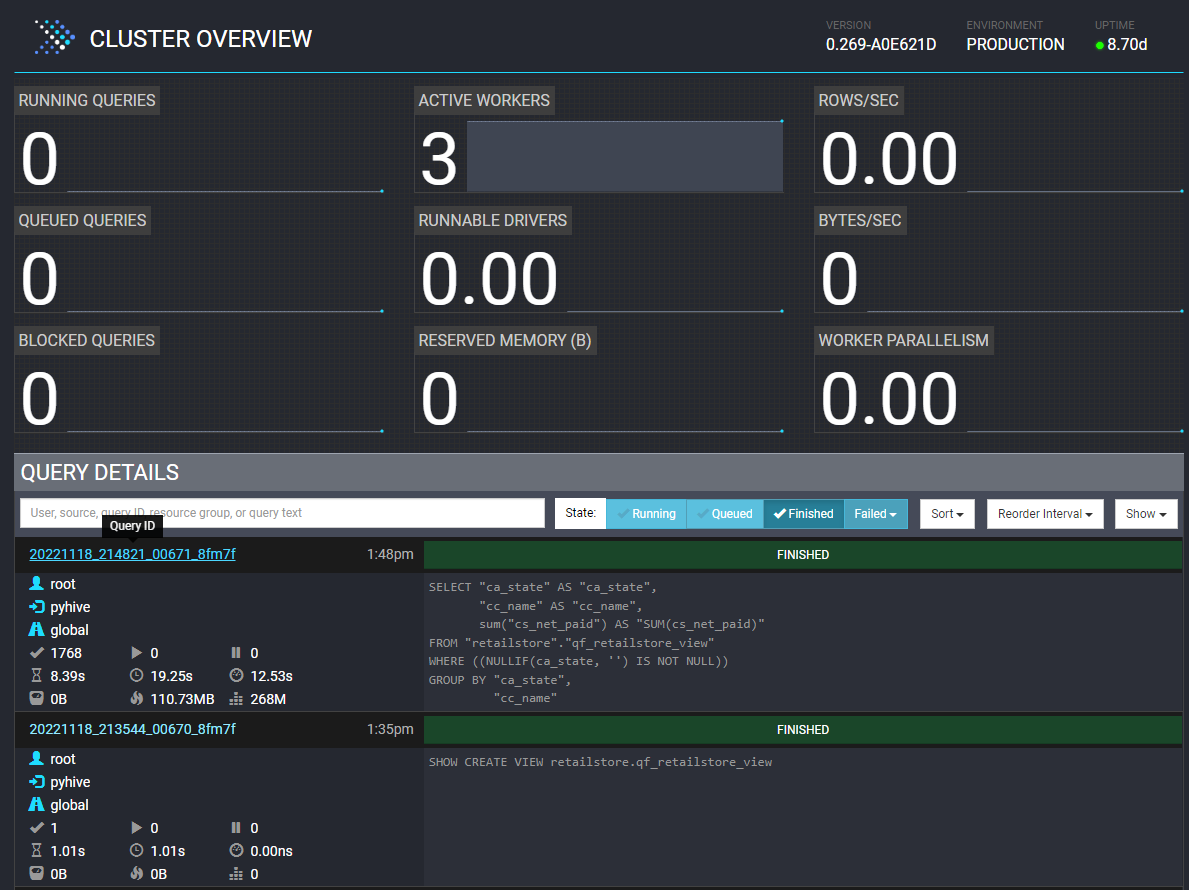Click the SHOW CREATE VIEW query text
The image size is (1189, 890).
[x=601, y=762]
